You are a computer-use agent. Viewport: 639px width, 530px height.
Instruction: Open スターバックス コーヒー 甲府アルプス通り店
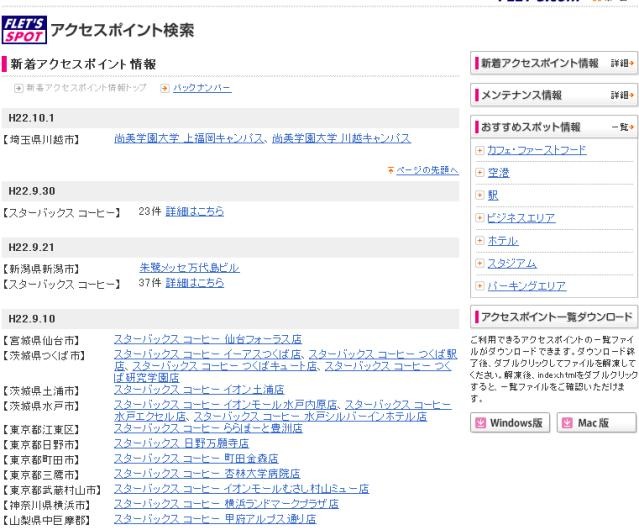[215, 519]
